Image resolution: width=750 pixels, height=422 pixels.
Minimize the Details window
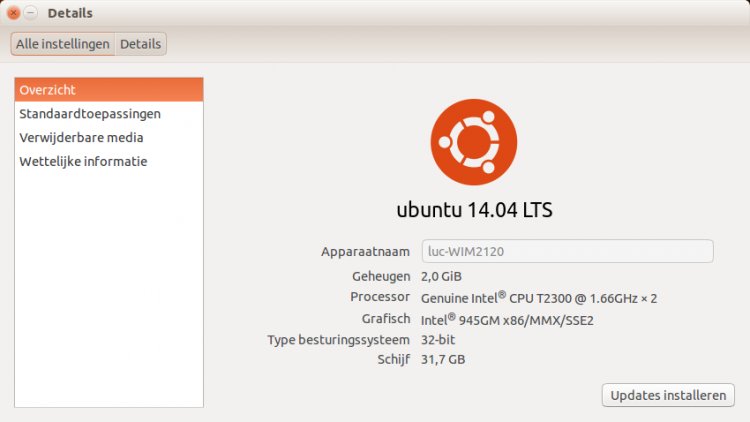tap(31, 13)
